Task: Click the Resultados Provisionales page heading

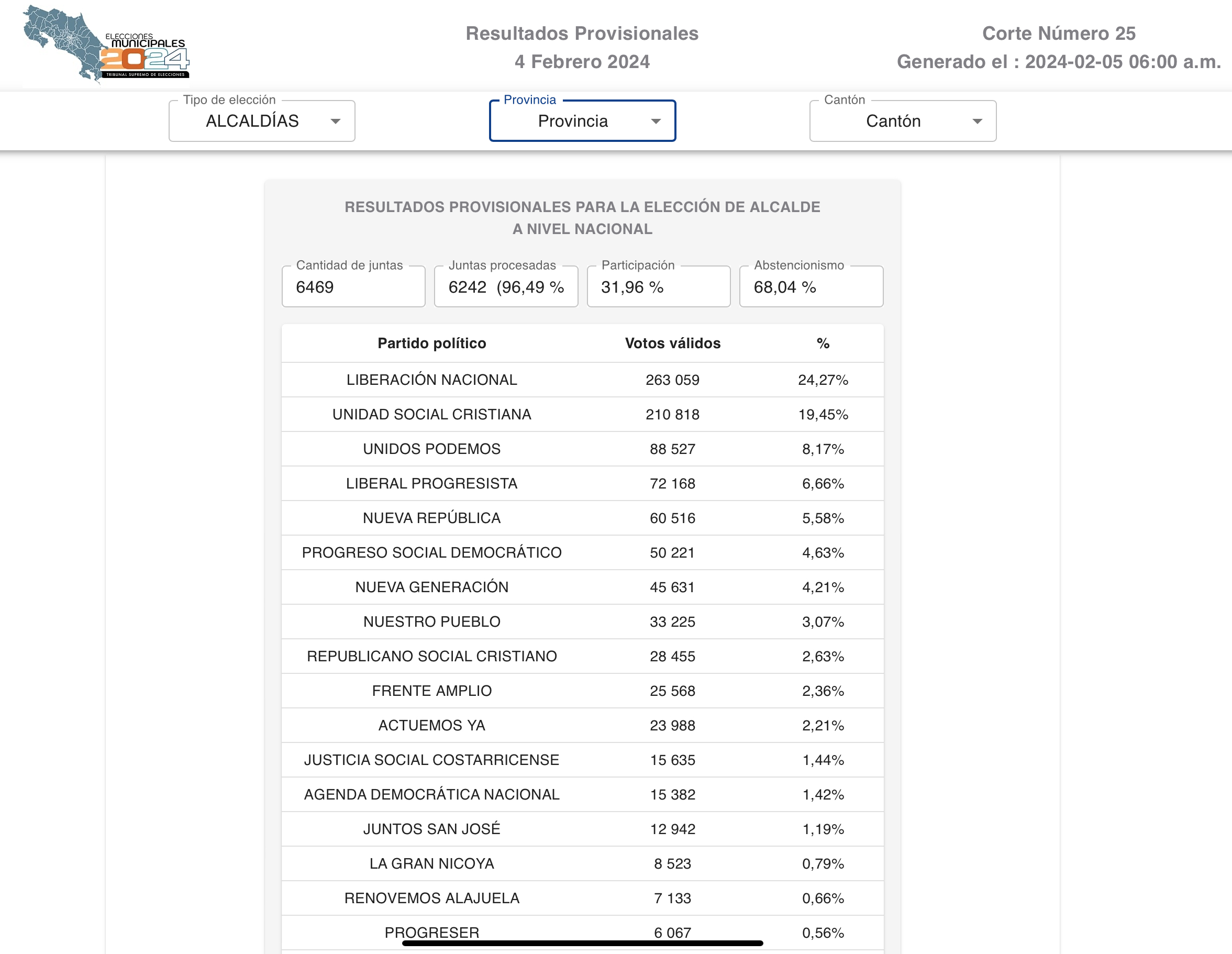Action: tap(582, 34)
